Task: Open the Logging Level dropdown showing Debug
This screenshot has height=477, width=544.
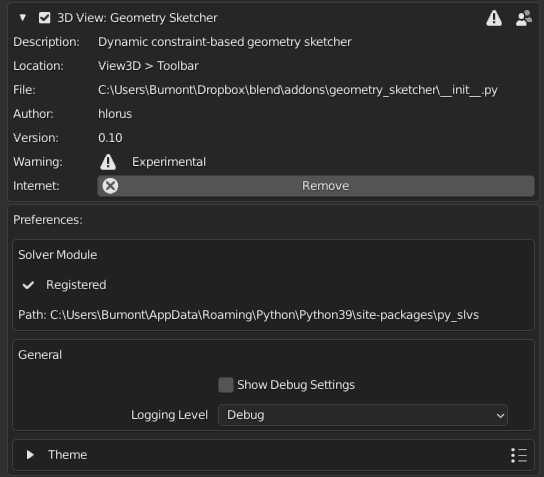Action: click(x=363, y=415)
